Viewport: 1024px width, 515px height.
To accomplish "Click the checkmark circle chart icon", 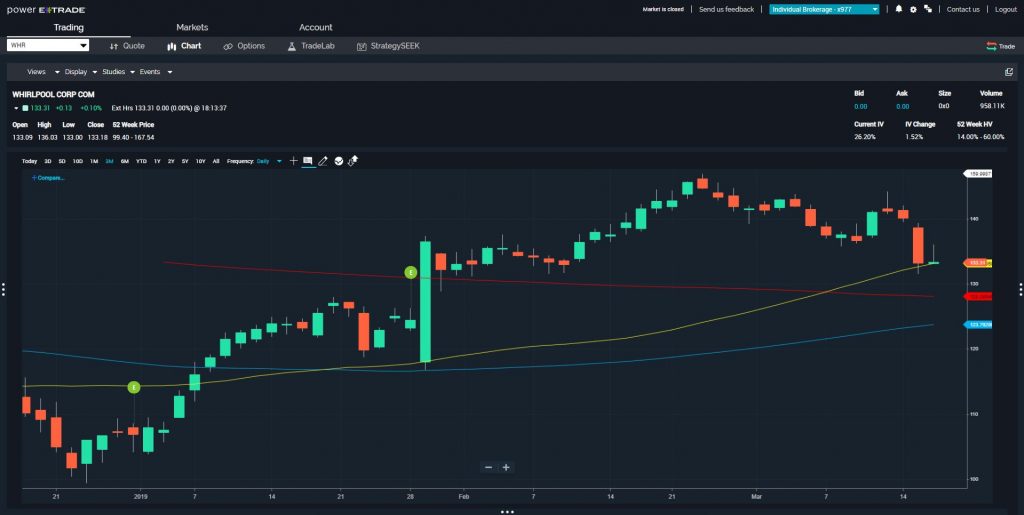I will coord(338,161).
